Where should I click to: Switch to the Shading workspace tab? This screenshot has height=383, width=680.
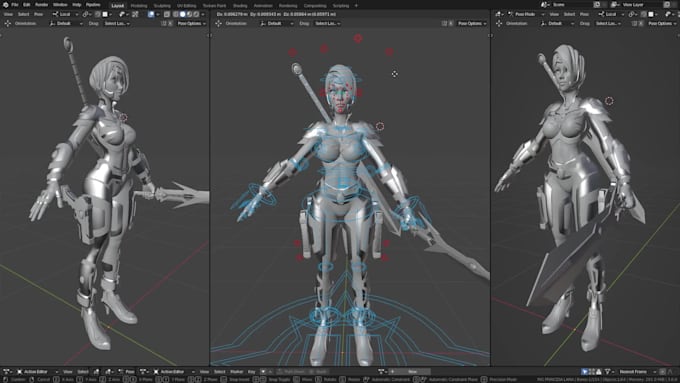[240, 6]
